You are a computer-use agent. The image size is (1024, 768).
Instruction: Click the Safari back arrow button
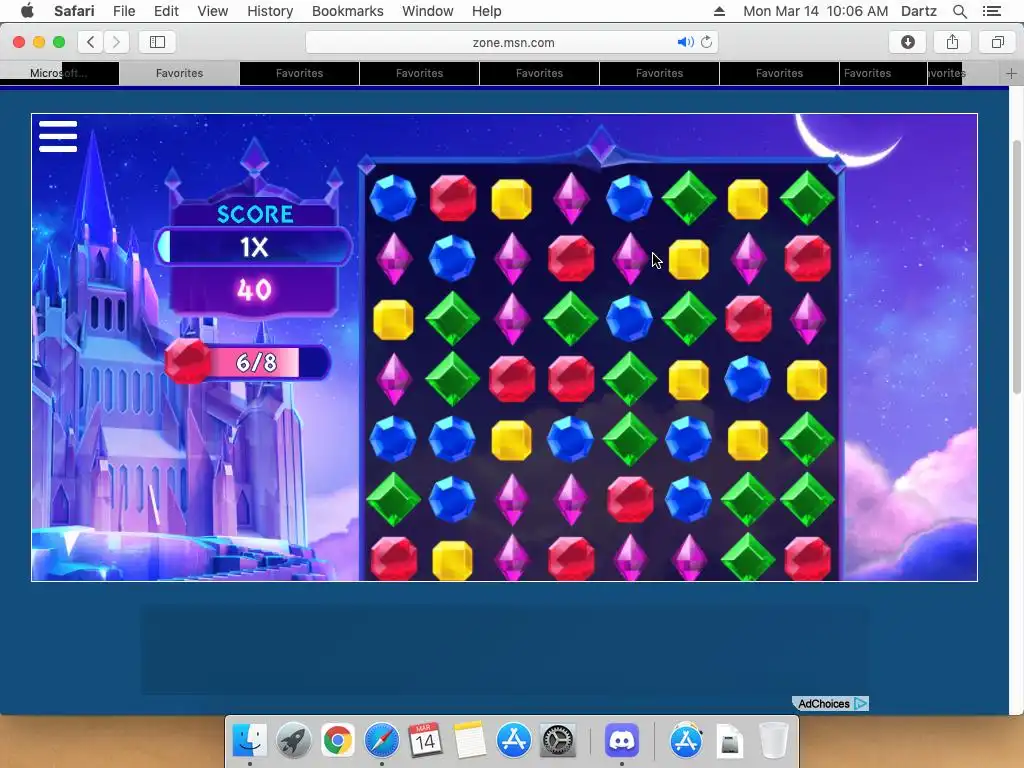click(x=91, y=42)
